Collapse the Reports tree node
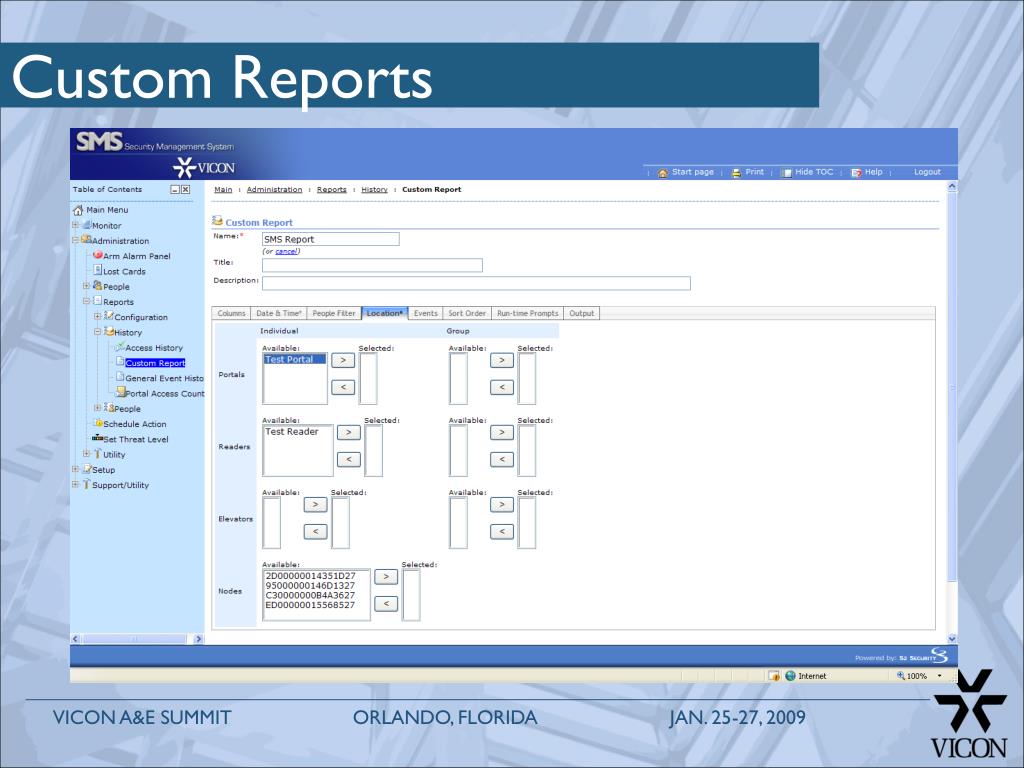Image resolution: width=1024 pixels, height=768 pixels. pos(86,301)
